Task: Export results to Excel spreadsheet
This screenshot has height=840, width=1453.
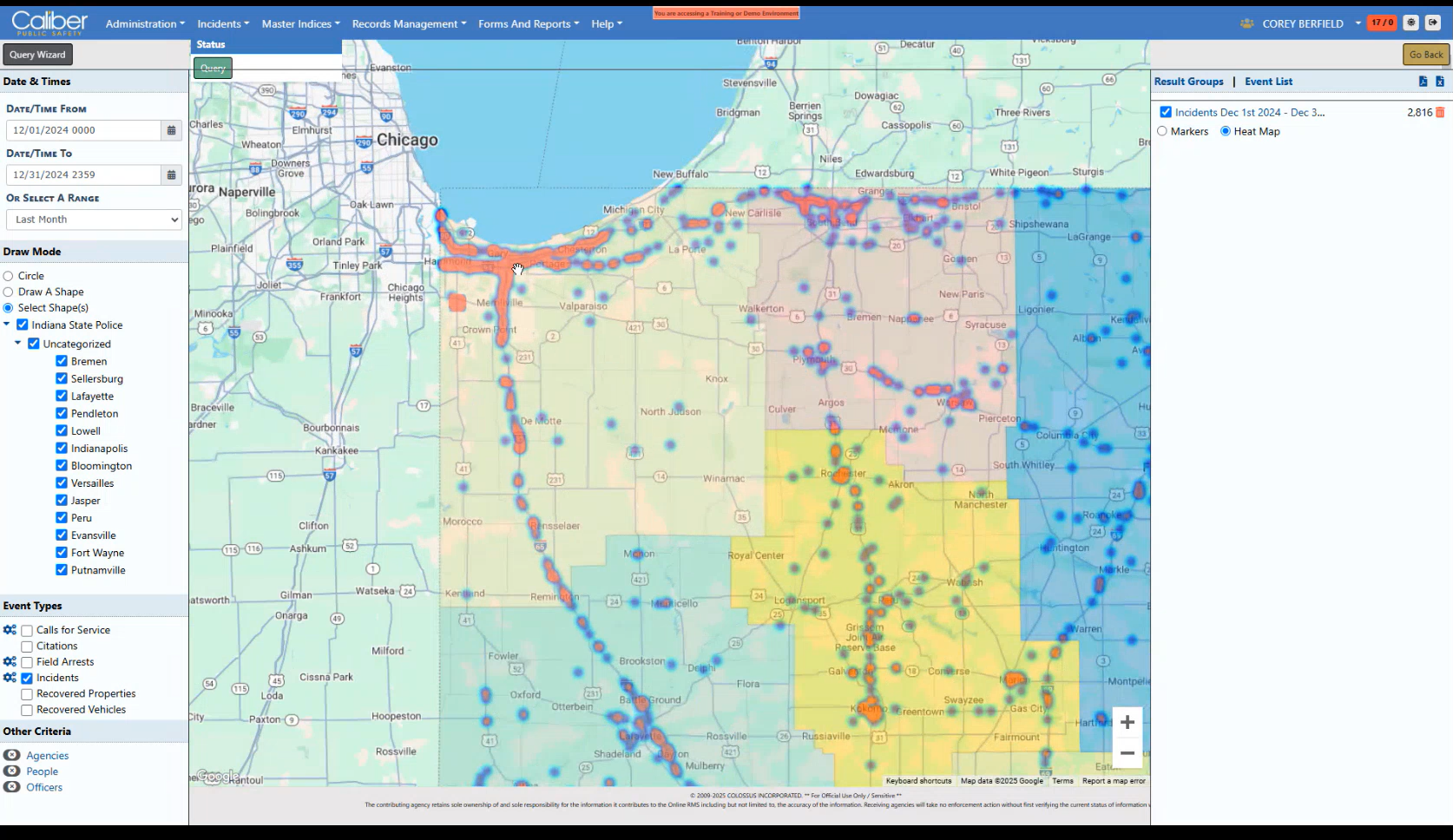Action: click(x=1440, y=82)
